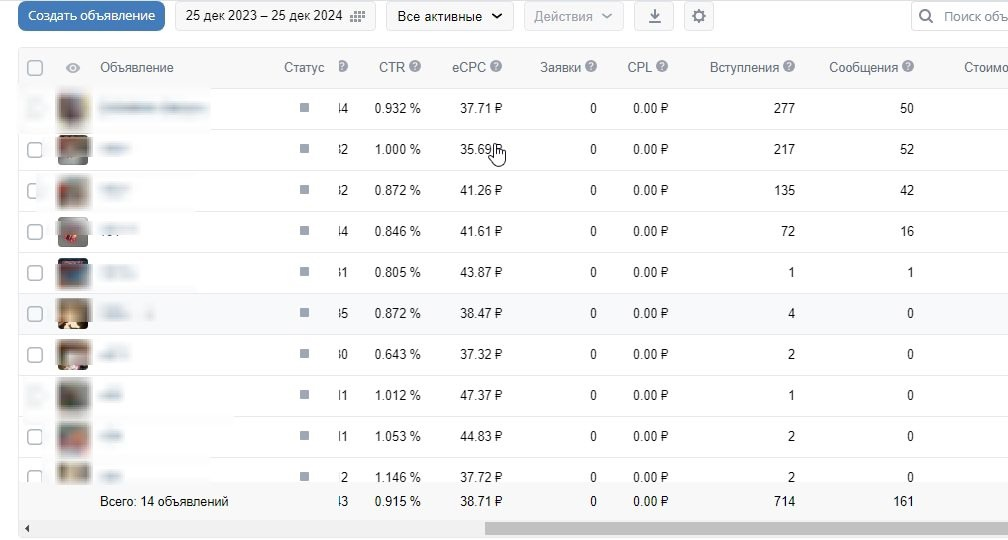Image resolution: width=1008 pixels, height=540 pixels.
Task: Toggle the select-all checkbox in table header
Action: click(35, 68)
